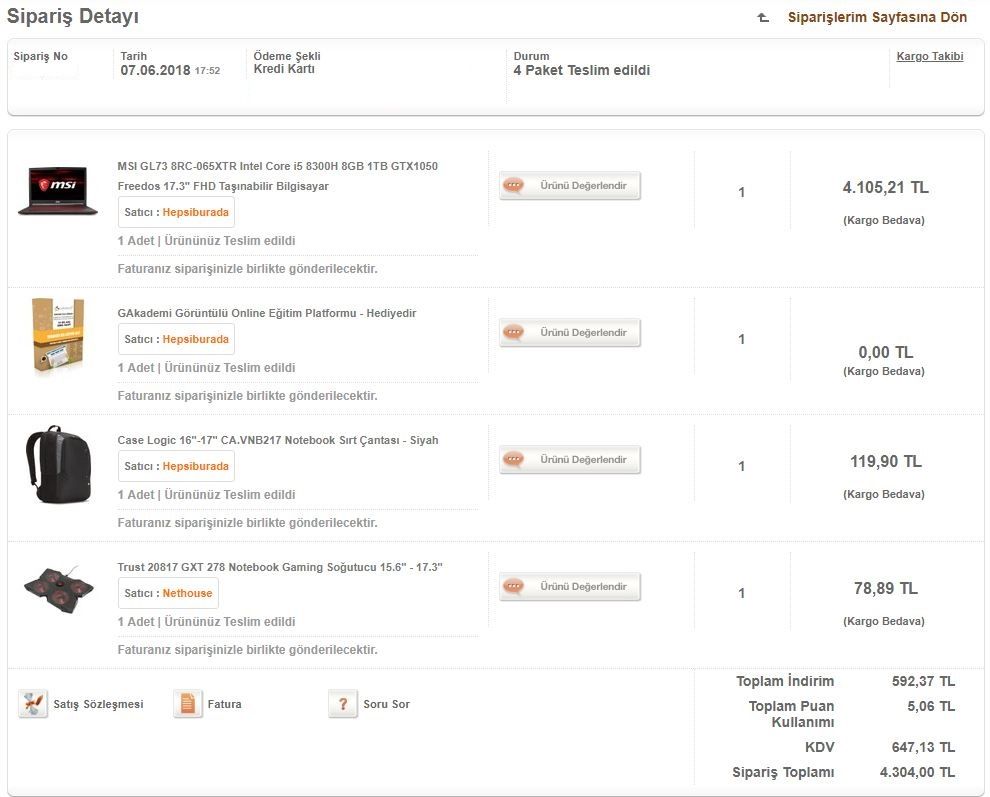Click the back arrow icon beside Siparişlerim

tap(764, 18)
